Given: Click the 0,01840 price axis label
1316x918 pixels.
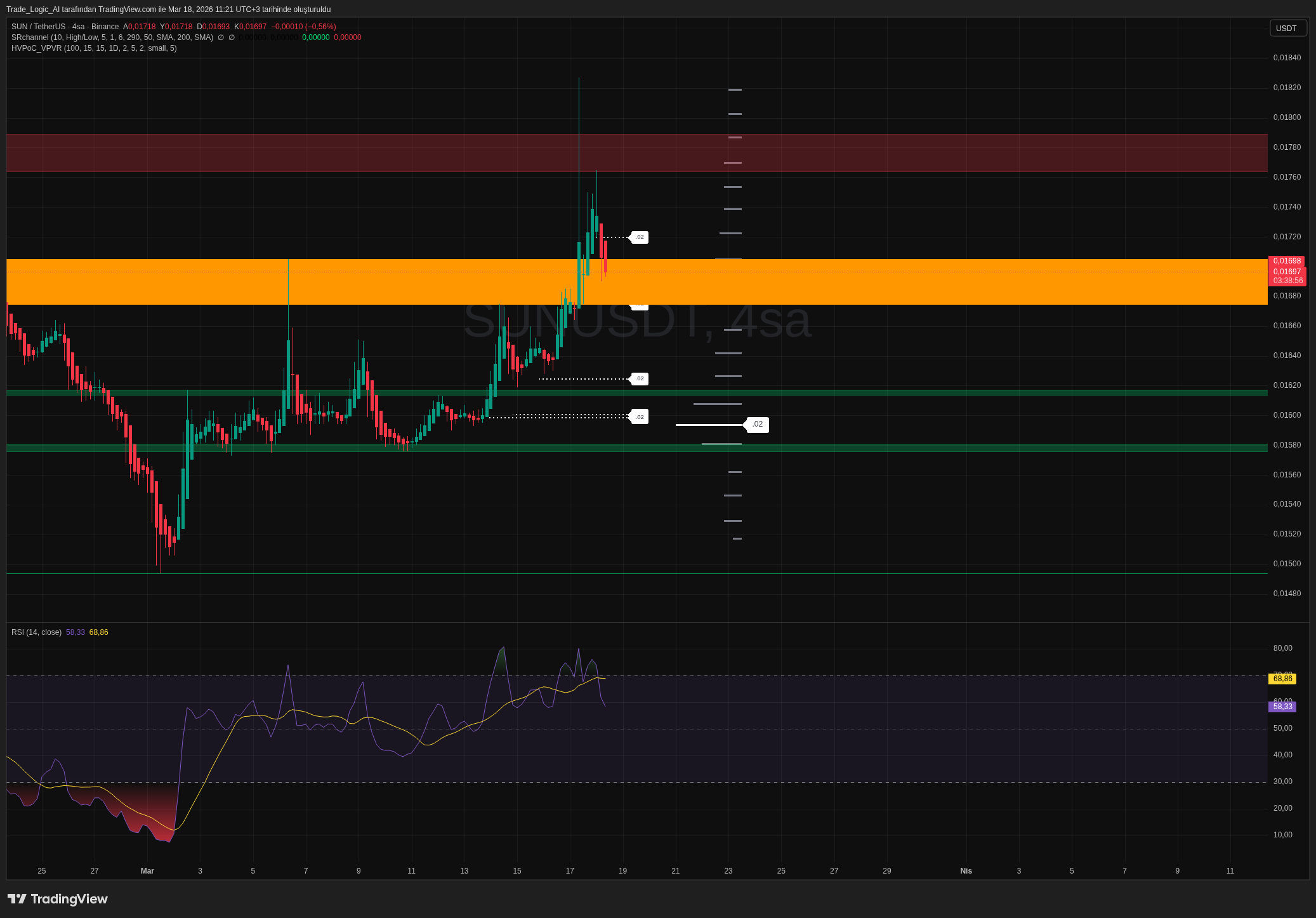Looking at the screenshot, I should click(x=1287, y=58).
